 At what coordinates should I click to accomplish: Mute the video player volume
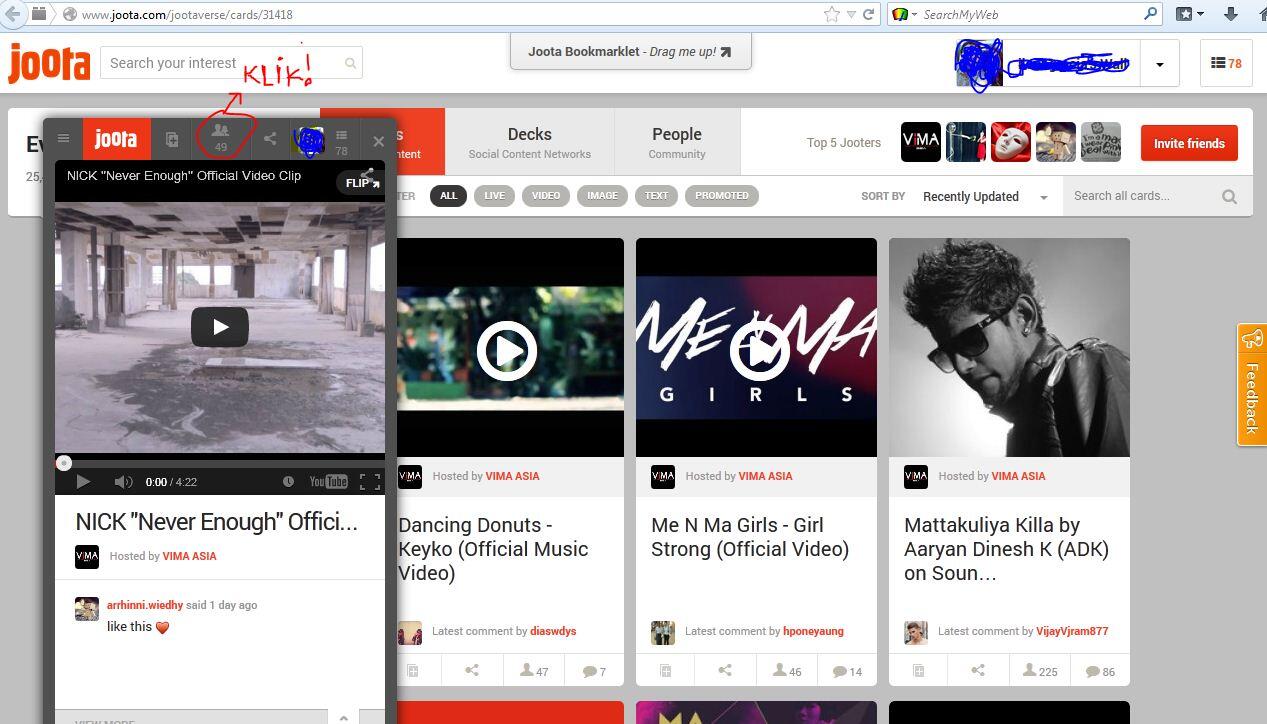pos(124,482)
